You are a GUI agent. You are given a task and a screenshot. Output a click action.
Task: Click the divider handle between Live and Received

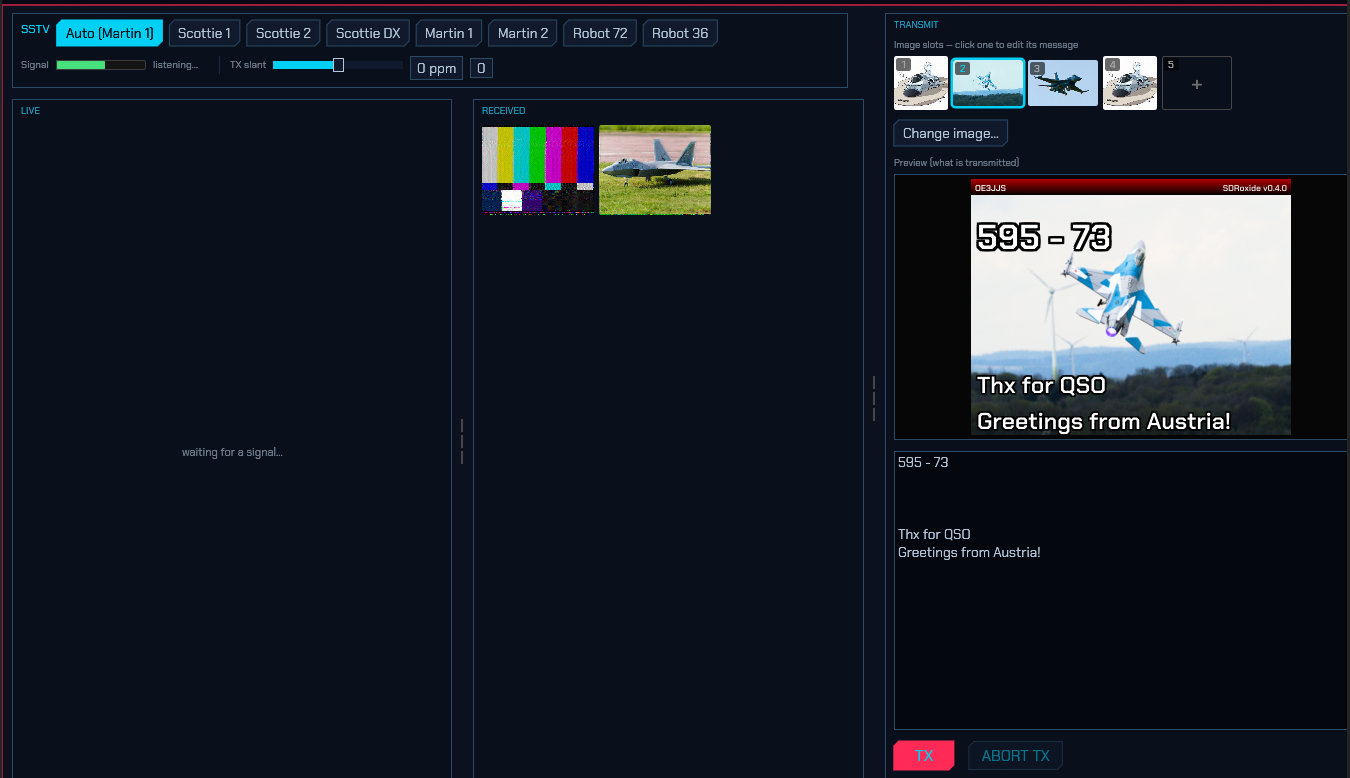[462, 441]
